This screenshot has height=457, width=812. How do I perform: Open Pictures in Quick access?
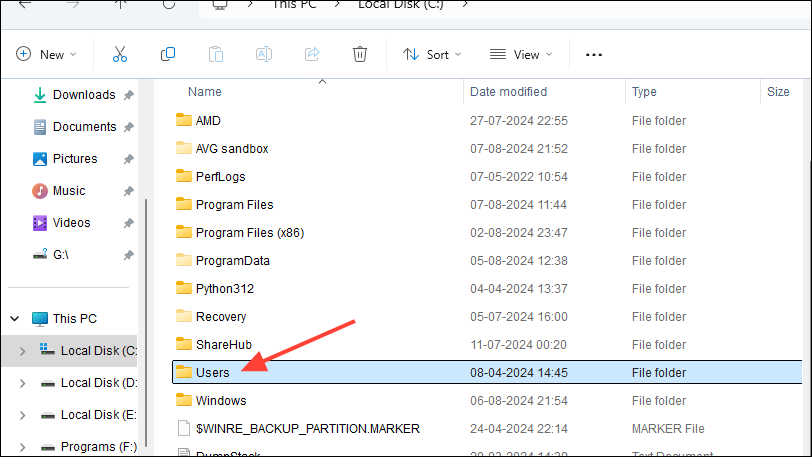coord(65,159)
